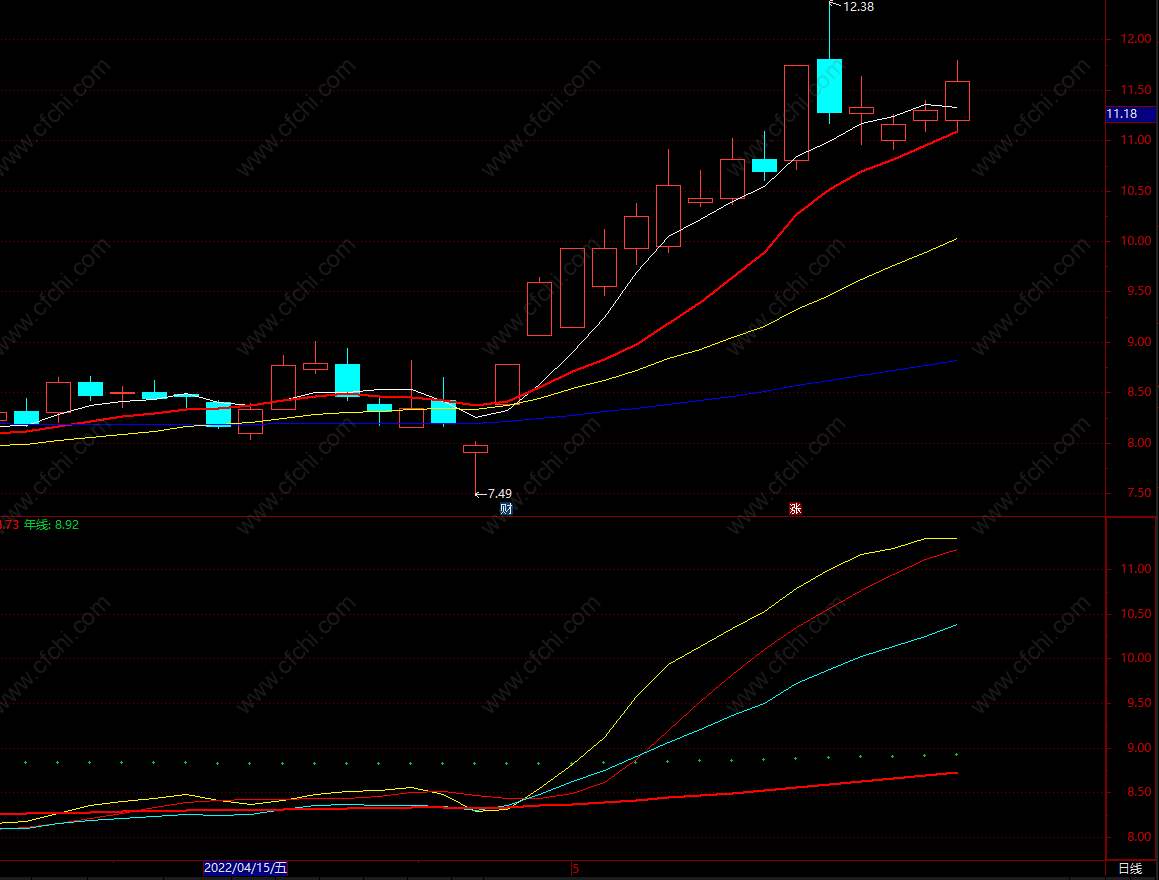Click the 年线: 8.92 indicator value
Image resolution: width=1159 pixels, height=880 pixels.
click(51, 525)
